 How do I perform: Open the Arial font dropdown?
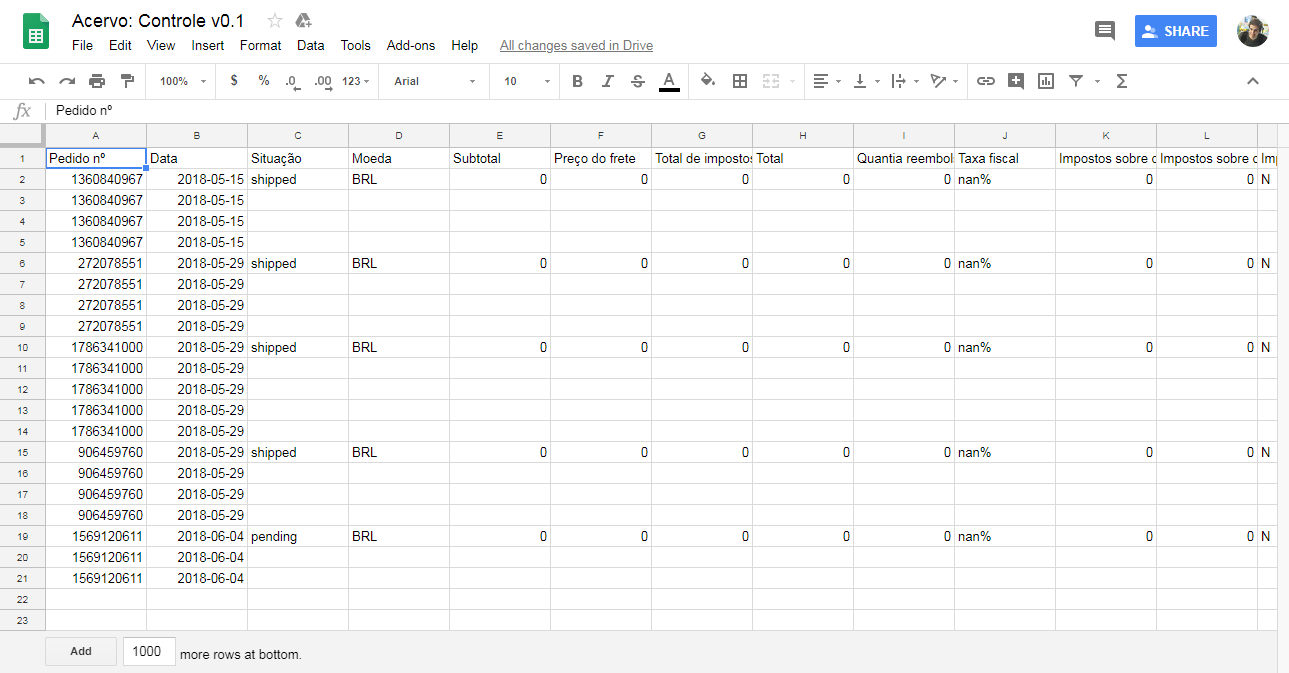click(x=434, y=81)
